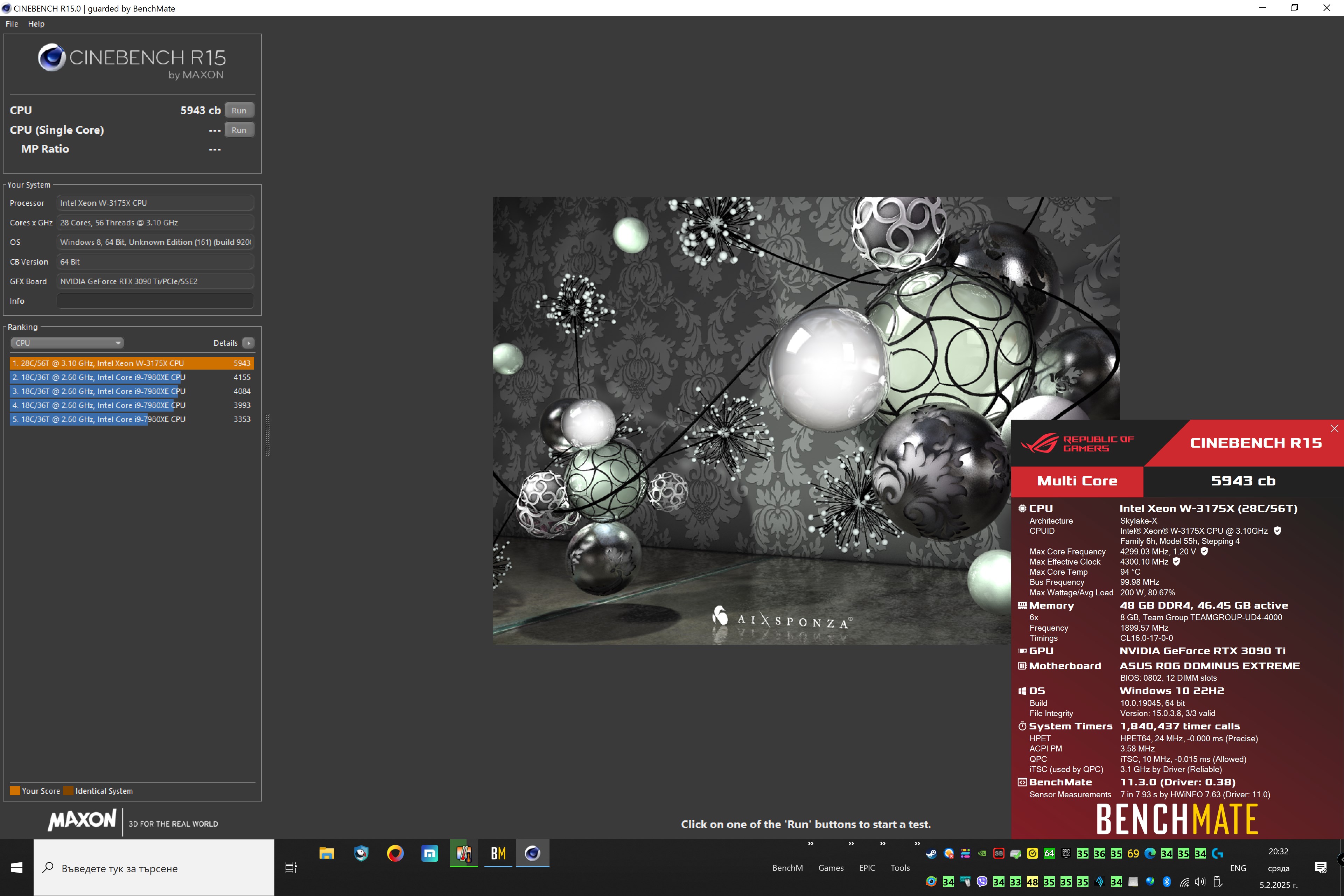Click the green 64 tray icon
This screenshot has width=1344, height=896.
(x=1049, y=853)
